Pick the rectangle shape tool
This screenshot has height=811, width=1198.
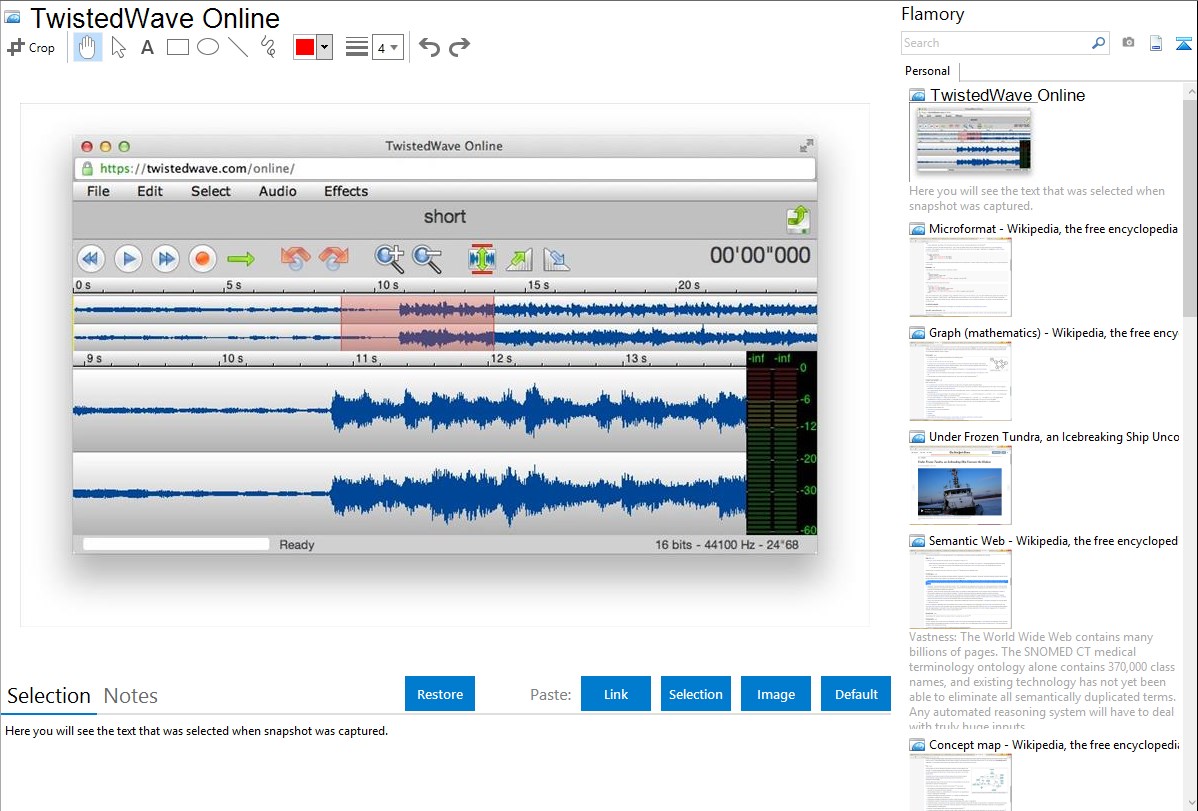tap(178, 47)
